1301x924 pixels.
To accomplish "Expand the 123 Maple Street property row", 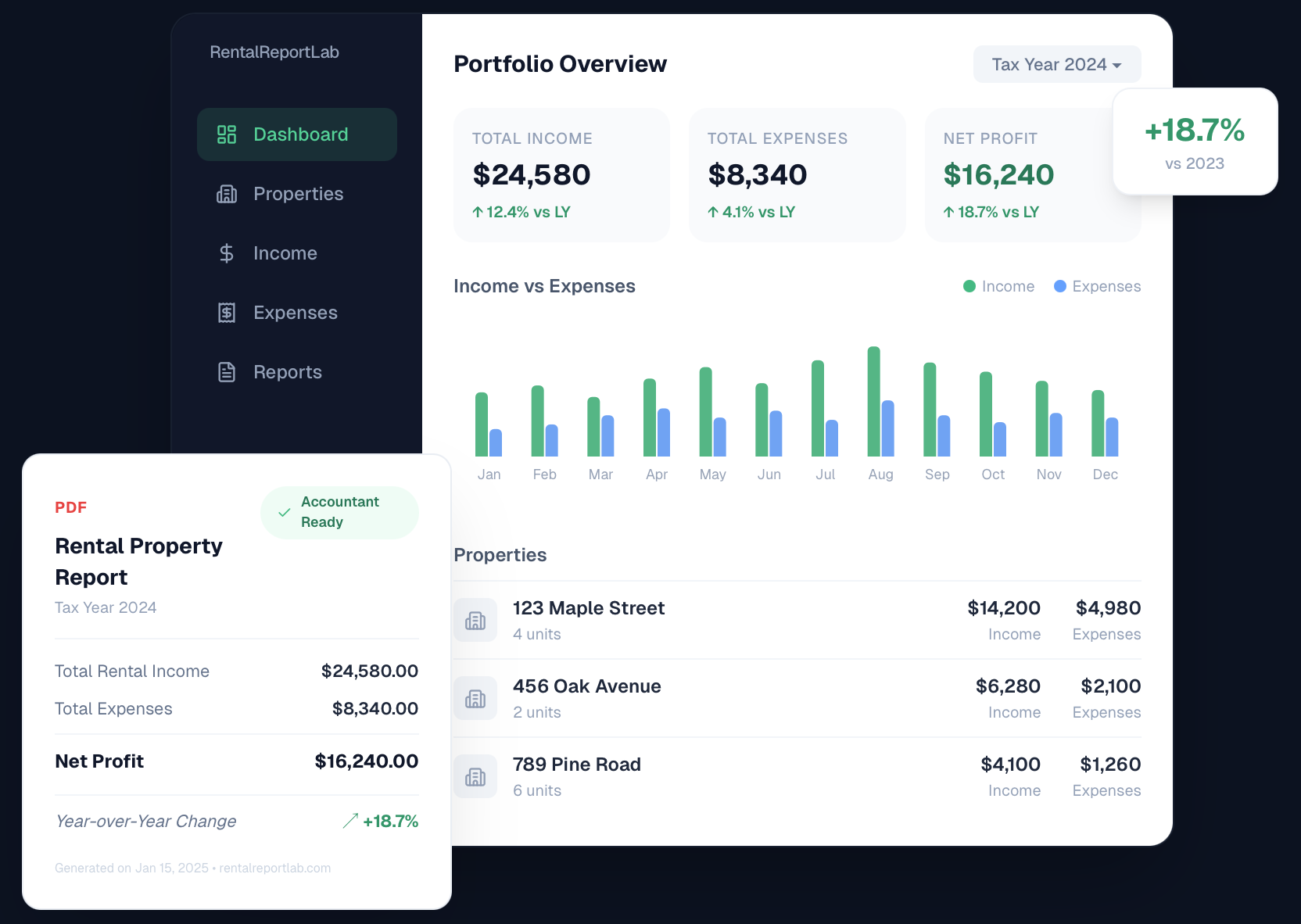I will tap(796, 621).
